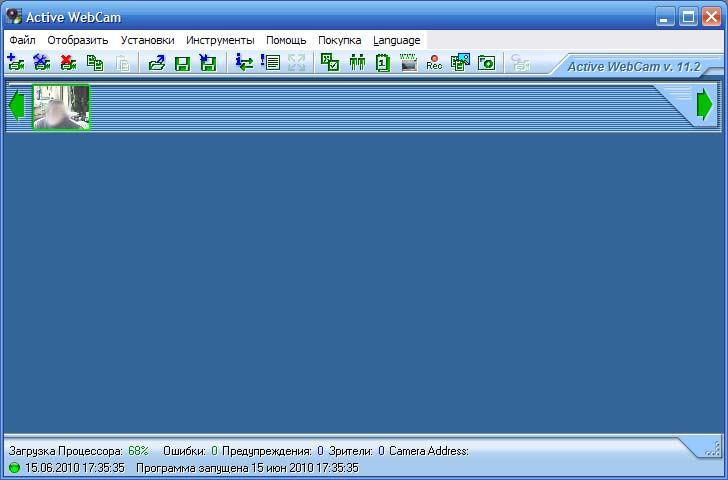Click the Active WebCam title bar icon
The image size is (728, 480).
tap(14, 17)
